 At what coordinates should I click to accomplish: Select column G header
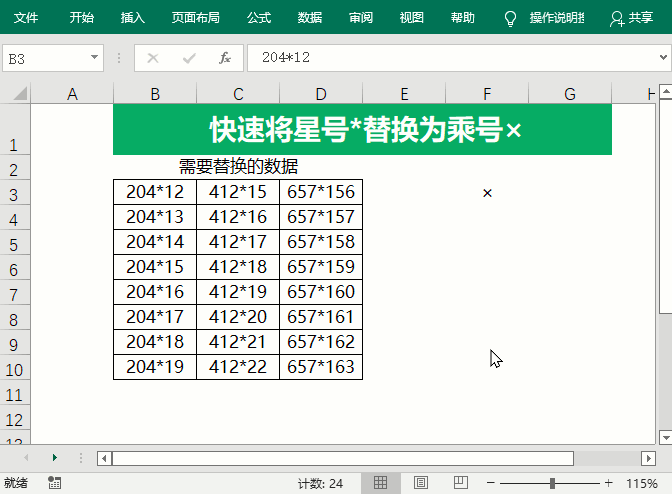[x=570, y=93]
